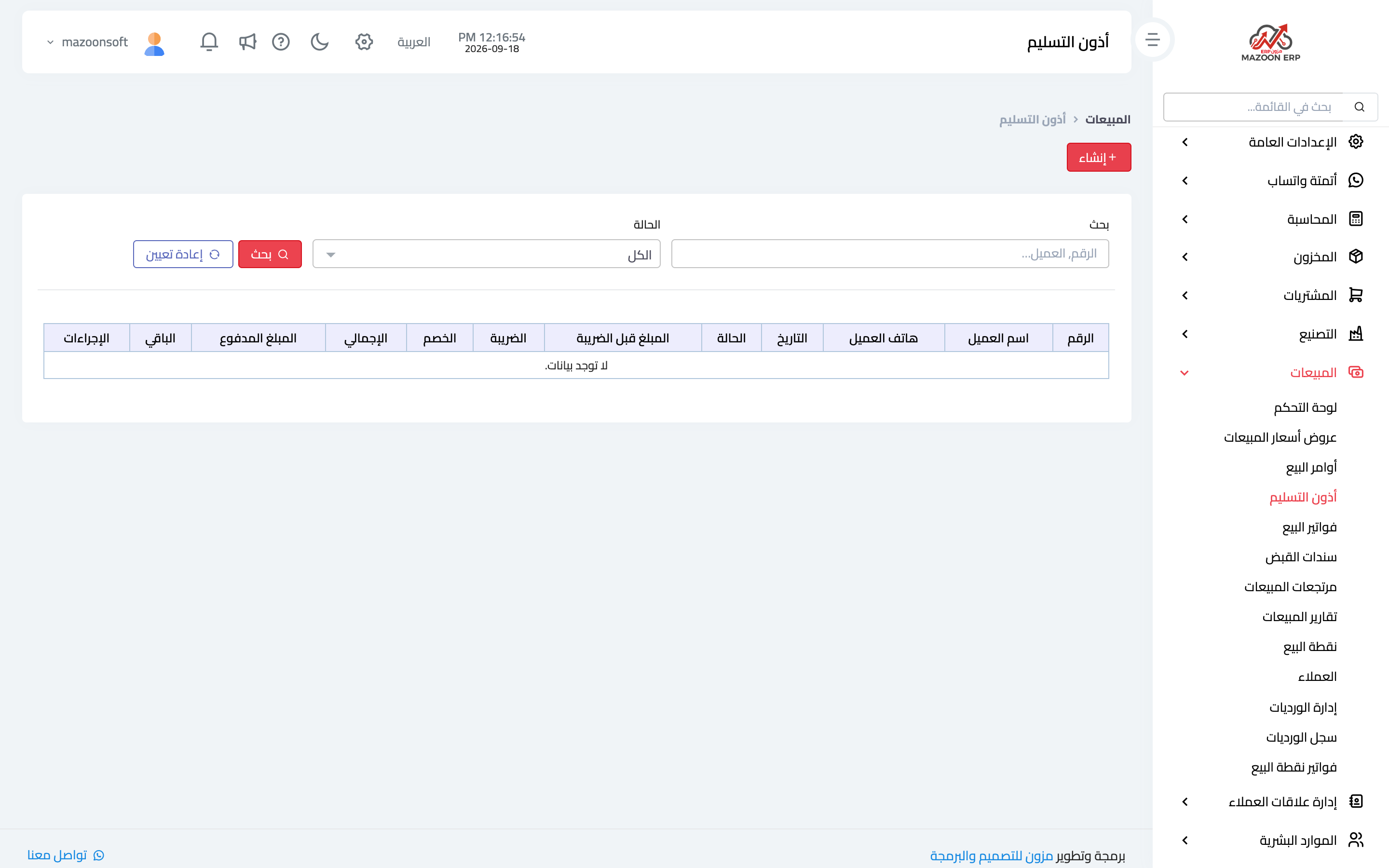Click الإجمالي column header
Image resolution: width=1389 pixels, height=868 pixels.
[366, 338]
